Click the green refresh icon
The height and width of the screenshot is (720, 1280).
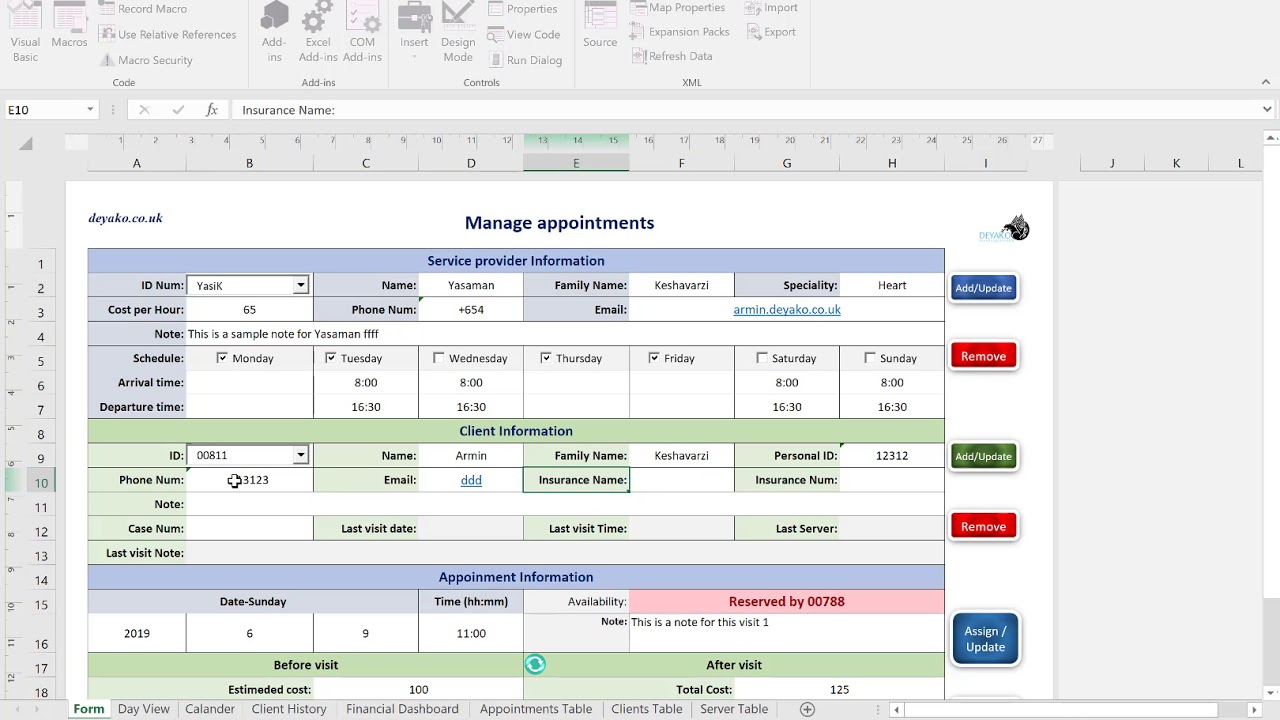tap(535, 664)
